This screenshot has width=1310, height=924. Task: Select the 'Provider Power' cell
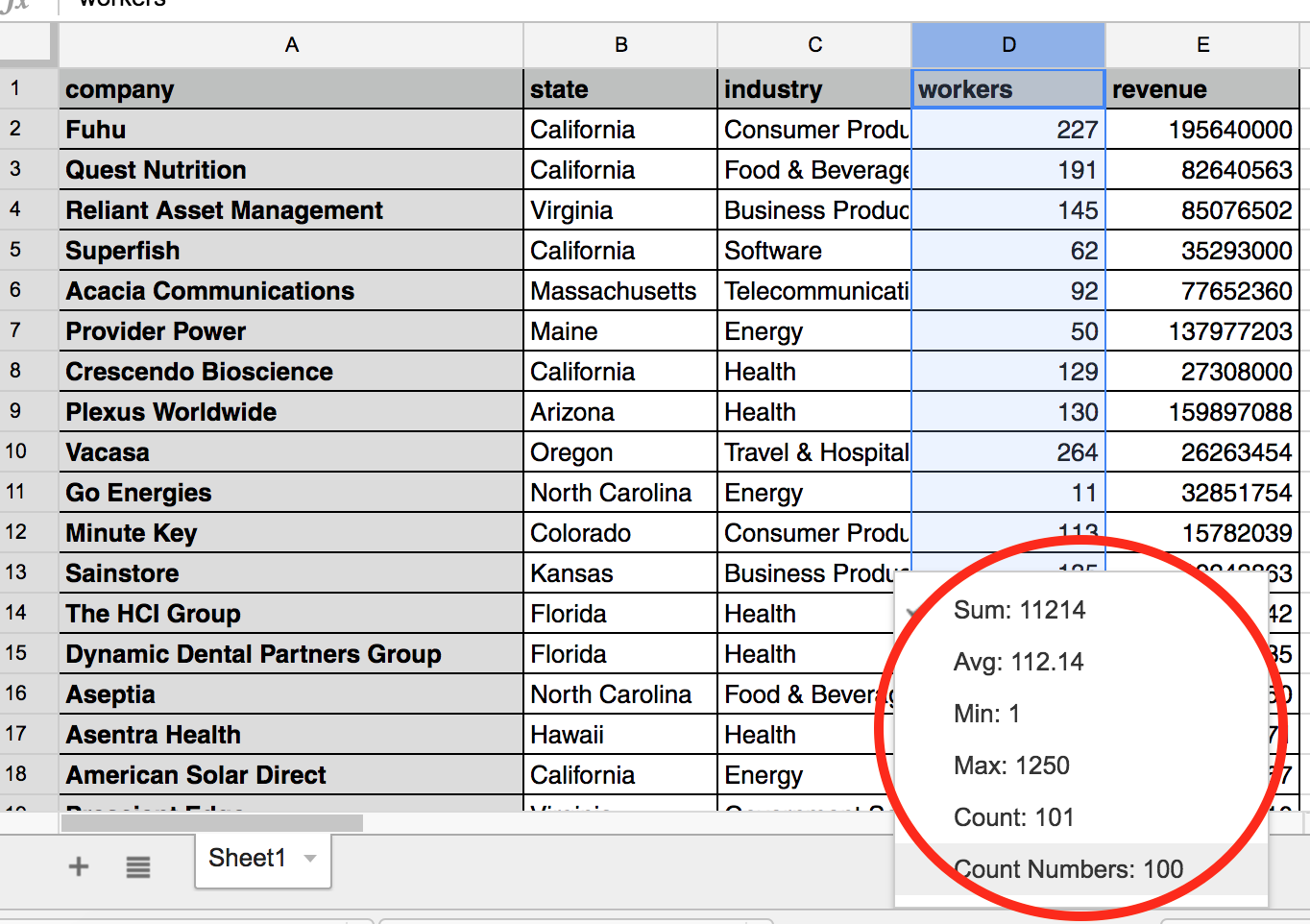[291, 331]
